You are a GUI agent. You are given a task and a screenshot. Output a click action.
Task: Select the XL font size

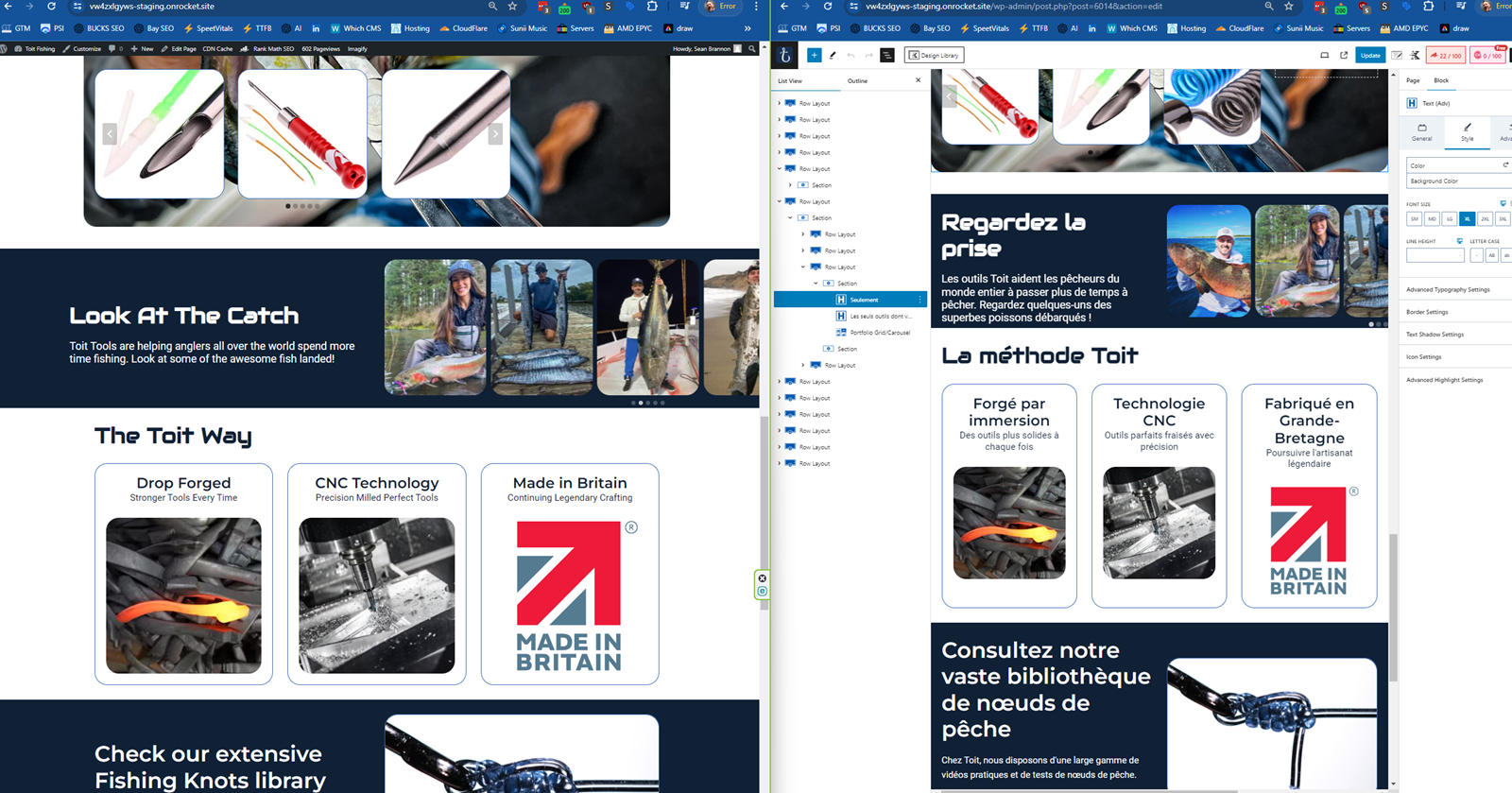click(1468, 218)
